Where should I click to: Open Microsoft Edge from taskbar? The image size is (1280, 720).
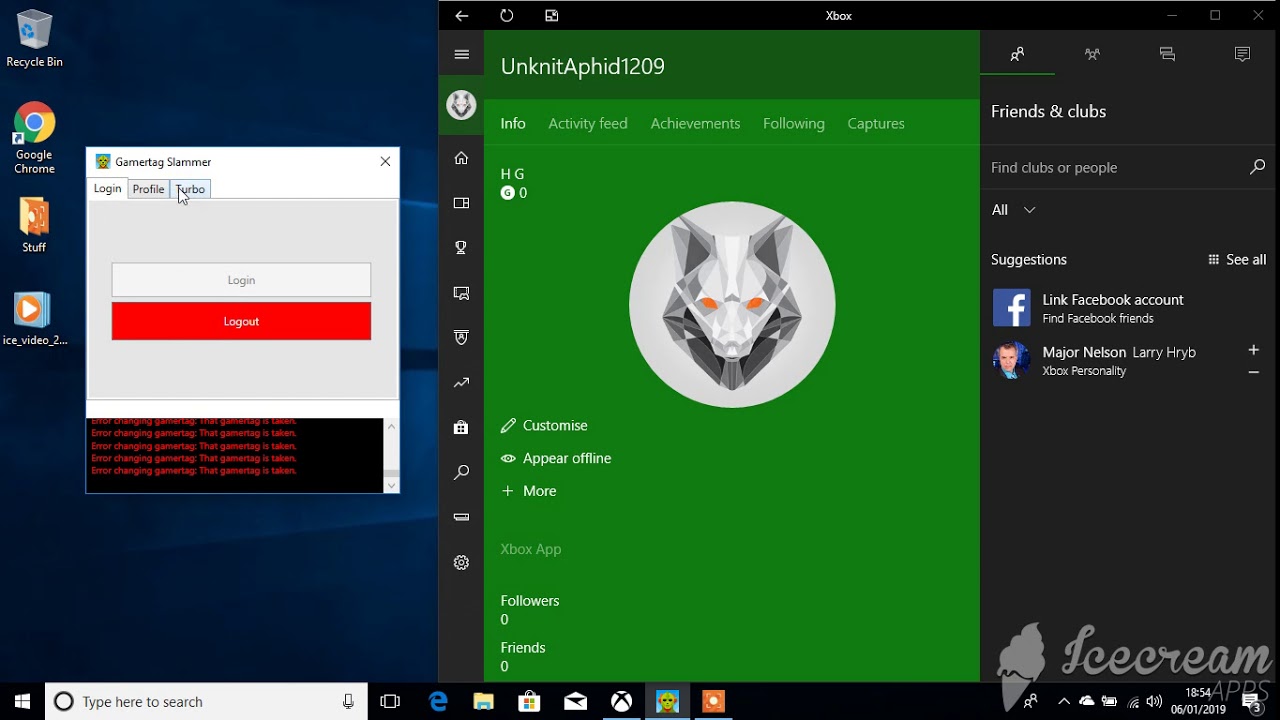438,701
